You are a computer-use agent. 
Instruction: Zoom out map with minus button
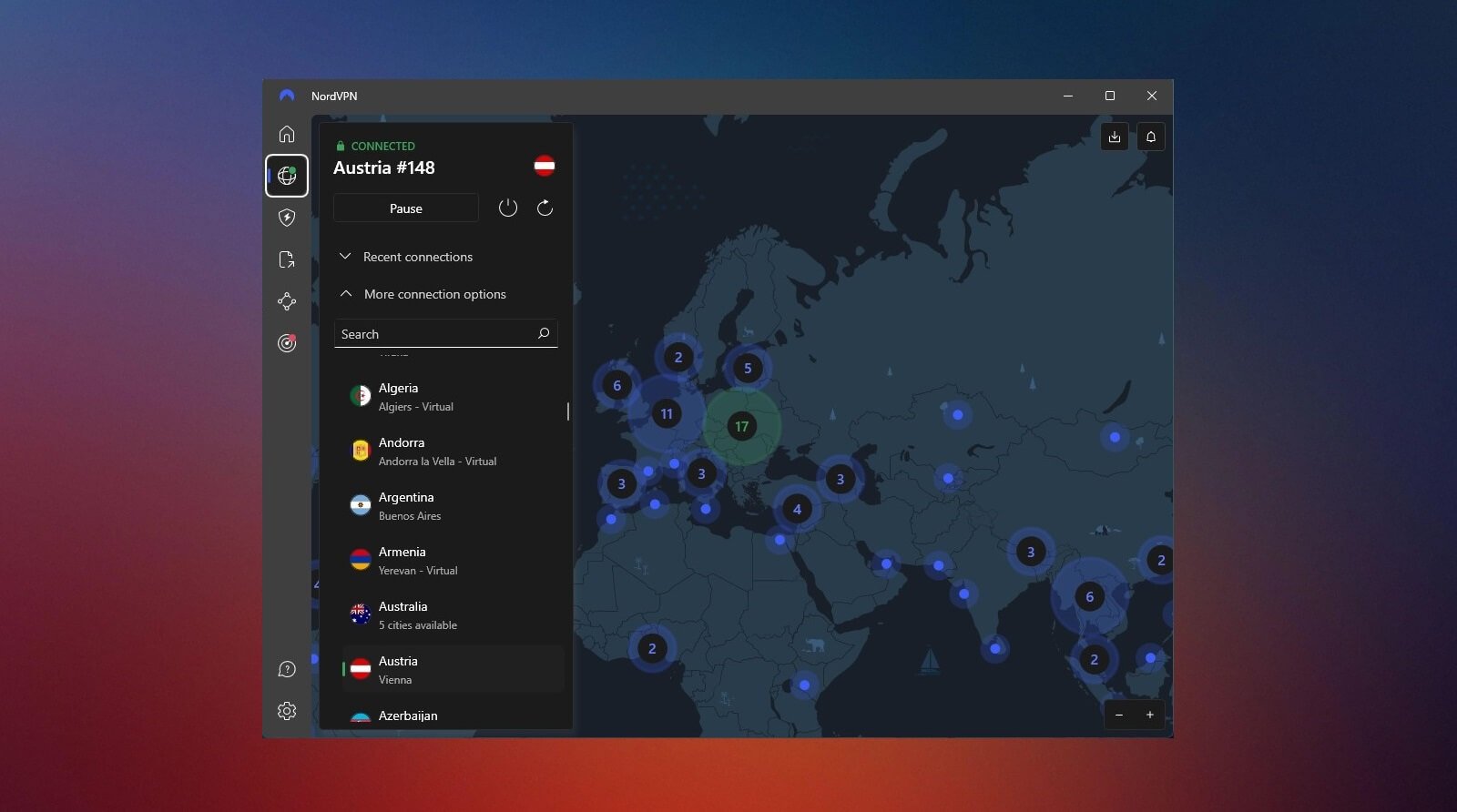pos(1119,715)
